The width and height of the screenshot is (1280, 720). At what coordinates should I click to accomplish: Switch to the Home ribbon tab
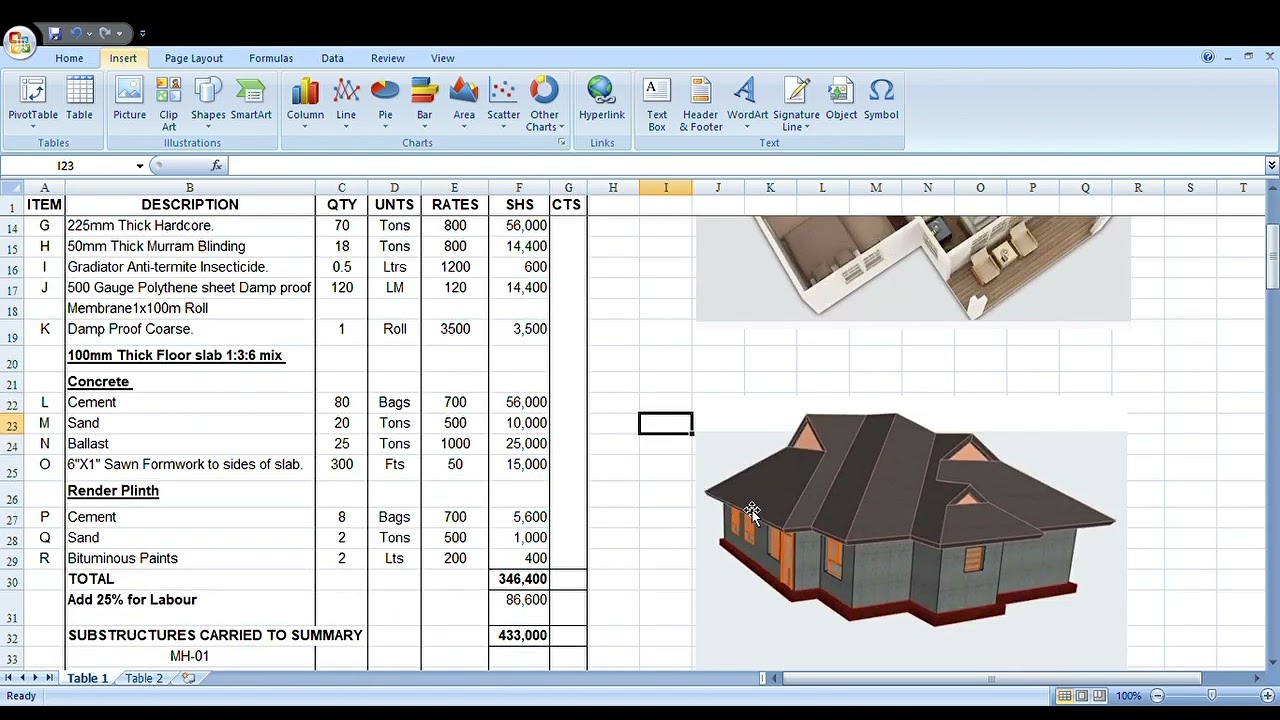(x=69, y=58)
